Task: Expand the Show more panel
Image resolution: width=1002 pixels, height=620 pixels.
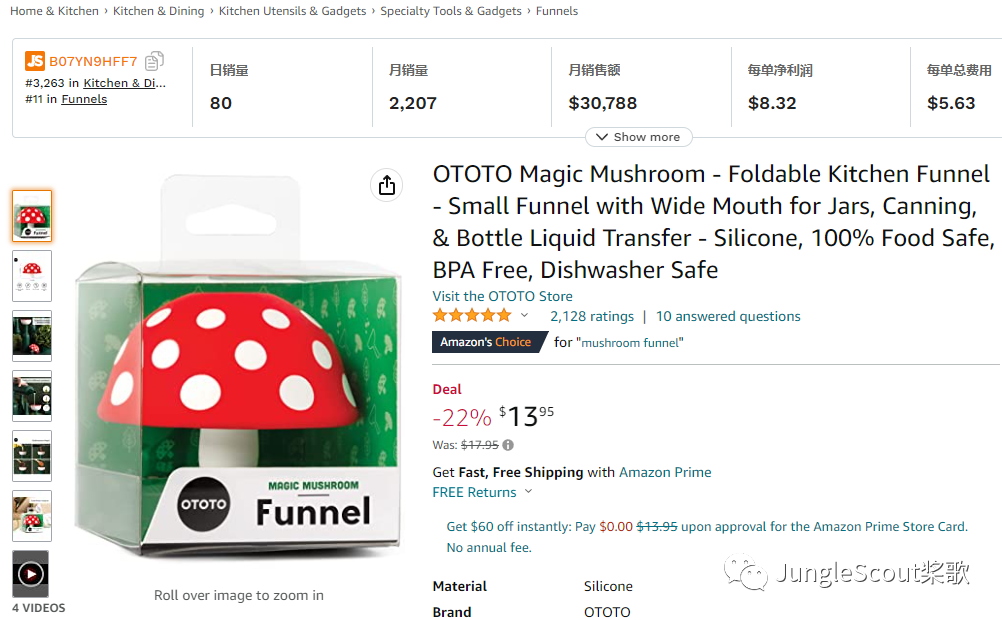Action: point(638,137)
